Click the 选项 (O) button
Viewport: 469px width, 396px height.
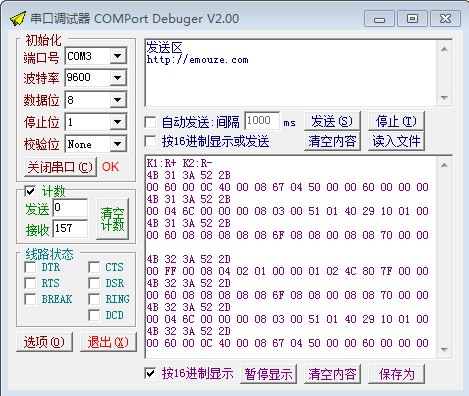(x=44, y=342)
